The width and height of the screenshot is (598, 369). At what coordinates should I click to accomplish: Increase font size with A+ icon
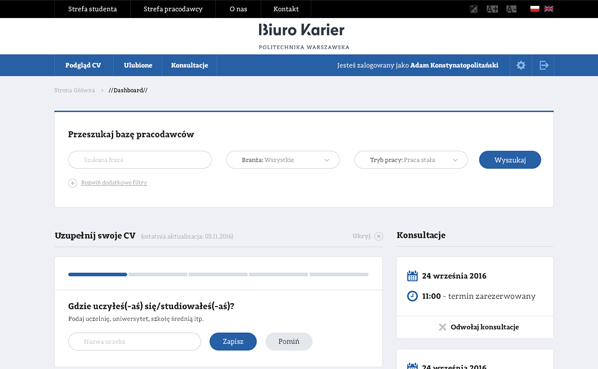point(492,9)
